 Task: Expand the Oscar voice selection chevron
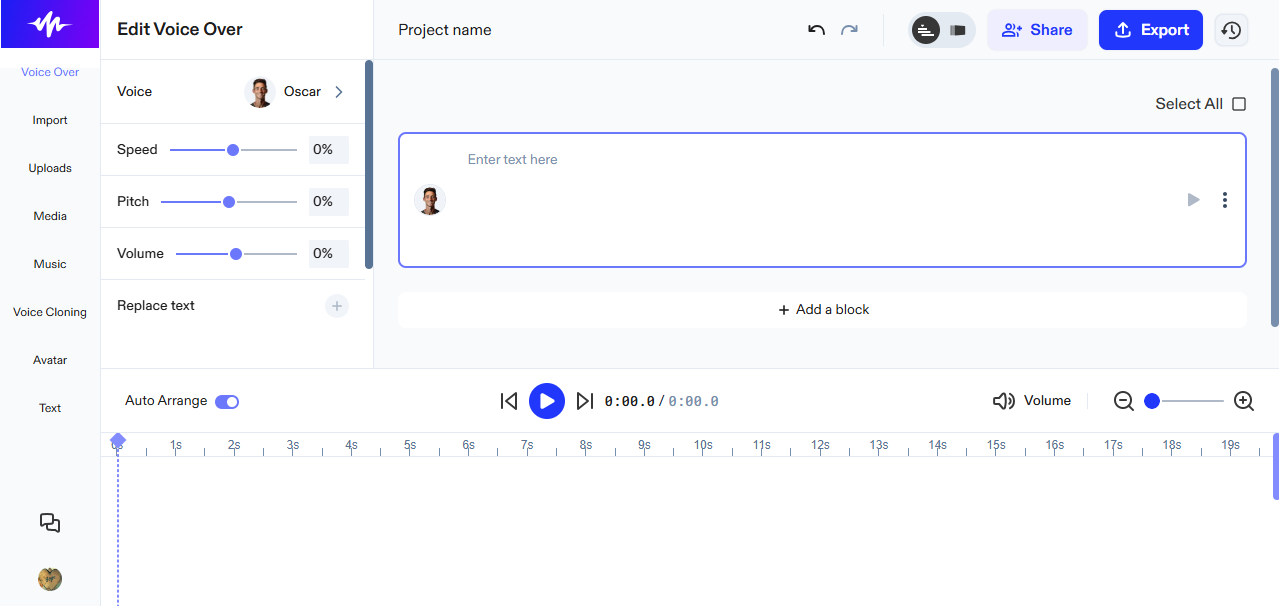coord(338,91)
